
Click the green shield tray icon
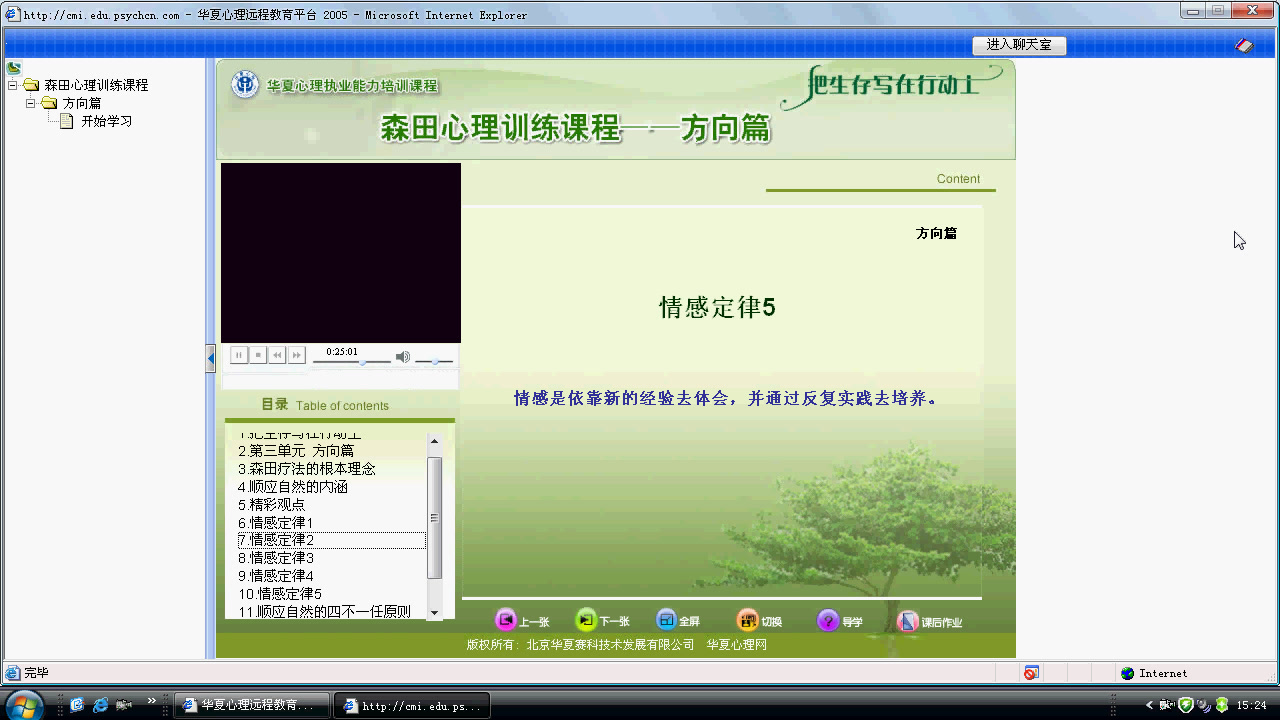pyautogui.click(x=1186, y=705)
